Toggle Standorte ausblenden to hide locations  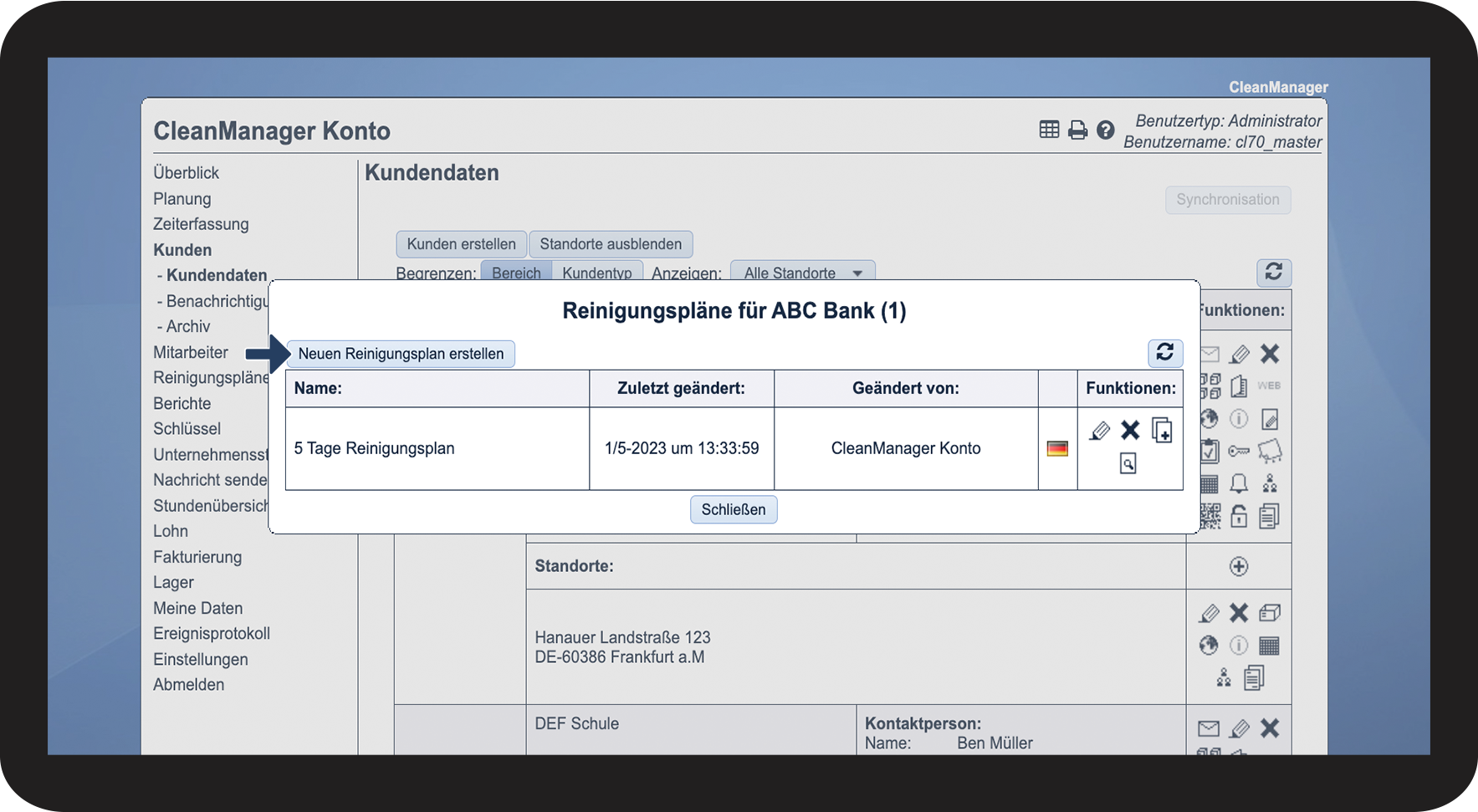point(611,244)
